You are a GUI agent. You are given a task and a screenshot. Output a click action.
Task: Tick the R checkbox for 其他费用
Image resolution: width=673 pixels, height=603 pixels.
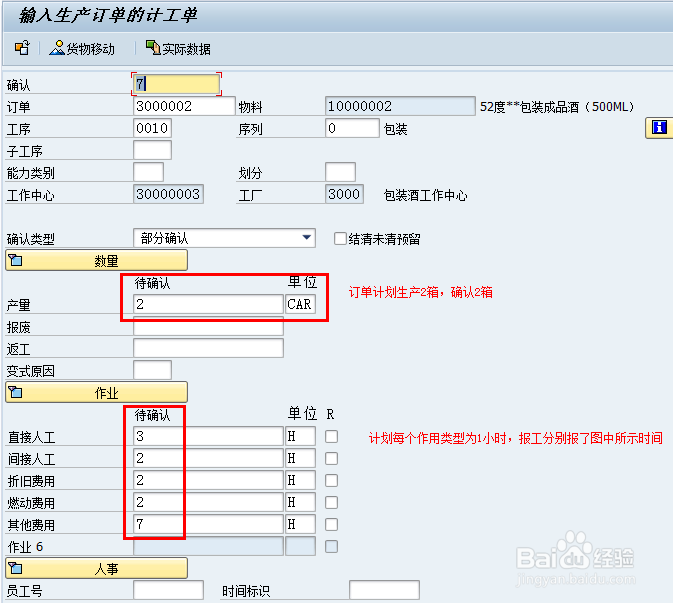[331, 524]
